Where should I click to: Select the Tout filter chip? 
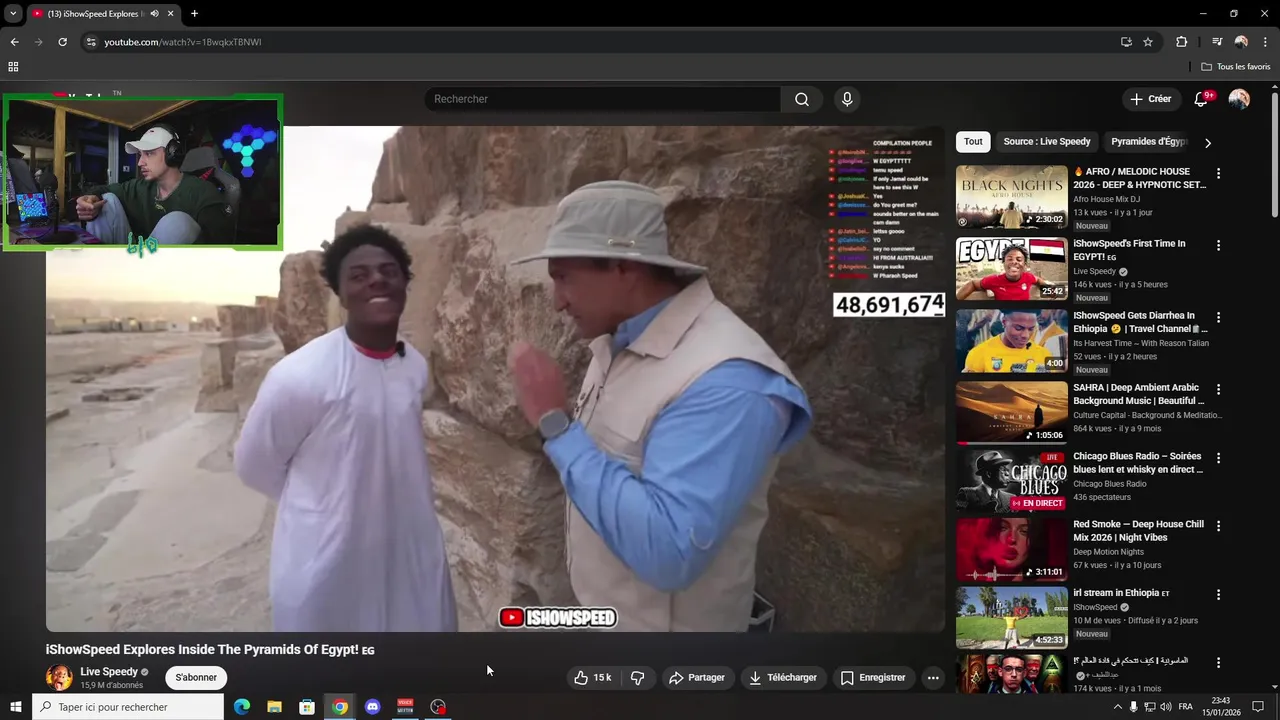coord(973,141)
